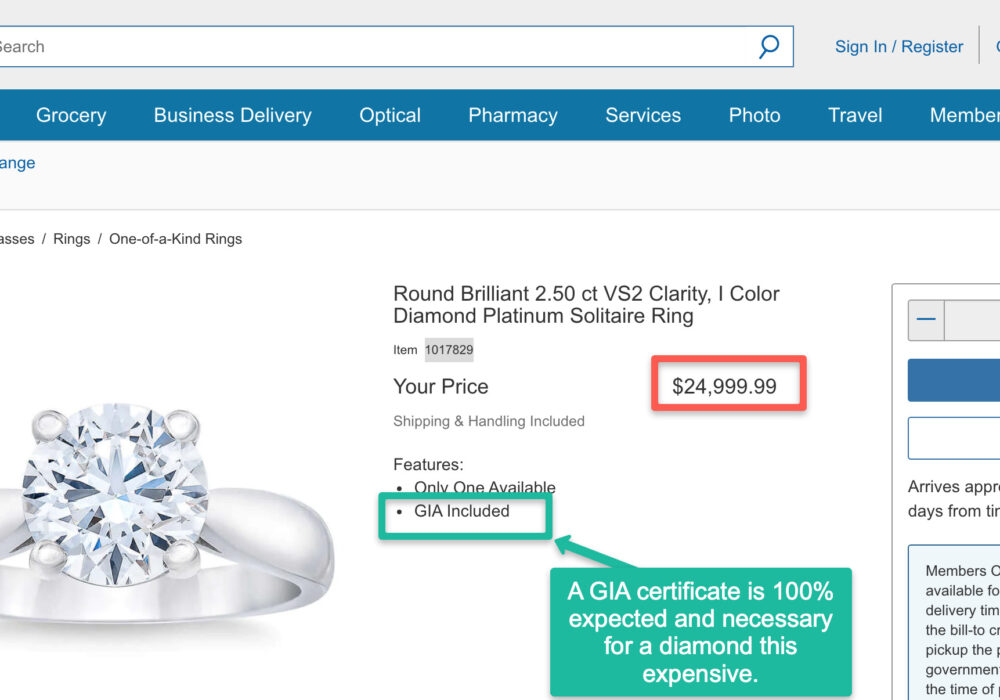This screenshot has height=700, width=1000.
Task: Click the magnifying glass search icon
Action: tap(768, 46)
